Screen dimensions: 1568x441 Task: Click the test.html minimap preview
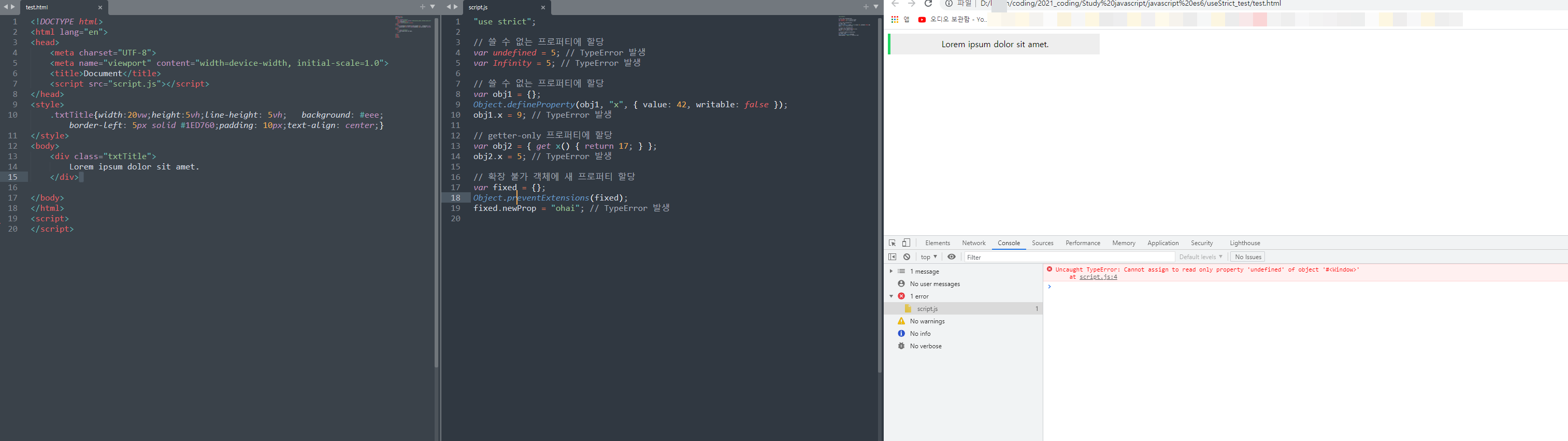click(413, 27)
